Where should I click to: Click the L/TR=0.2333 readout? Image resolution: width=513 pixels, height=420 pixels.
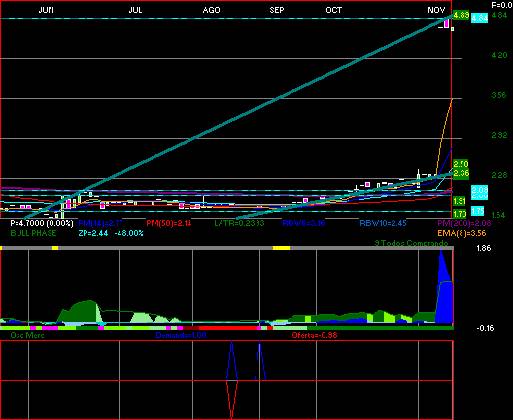click(x=239, y=223)
